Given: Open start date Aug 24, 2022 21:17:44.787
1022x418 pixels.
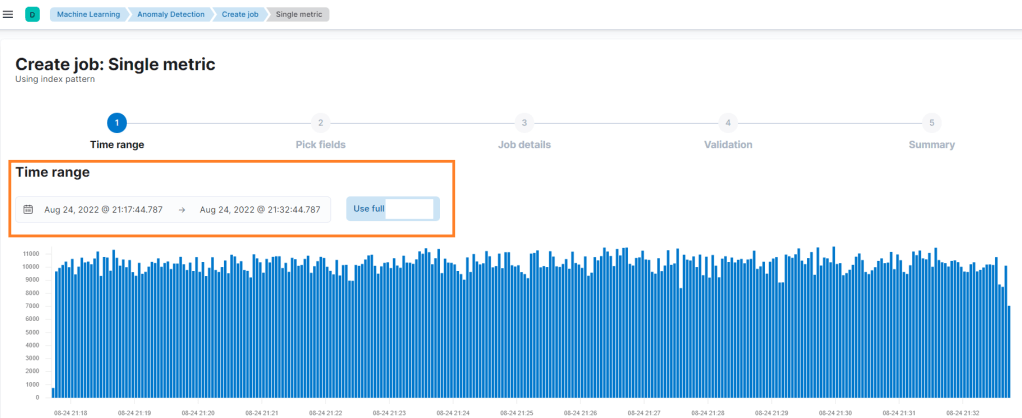Looking at the screenshot, I should (x=103, y=210).
